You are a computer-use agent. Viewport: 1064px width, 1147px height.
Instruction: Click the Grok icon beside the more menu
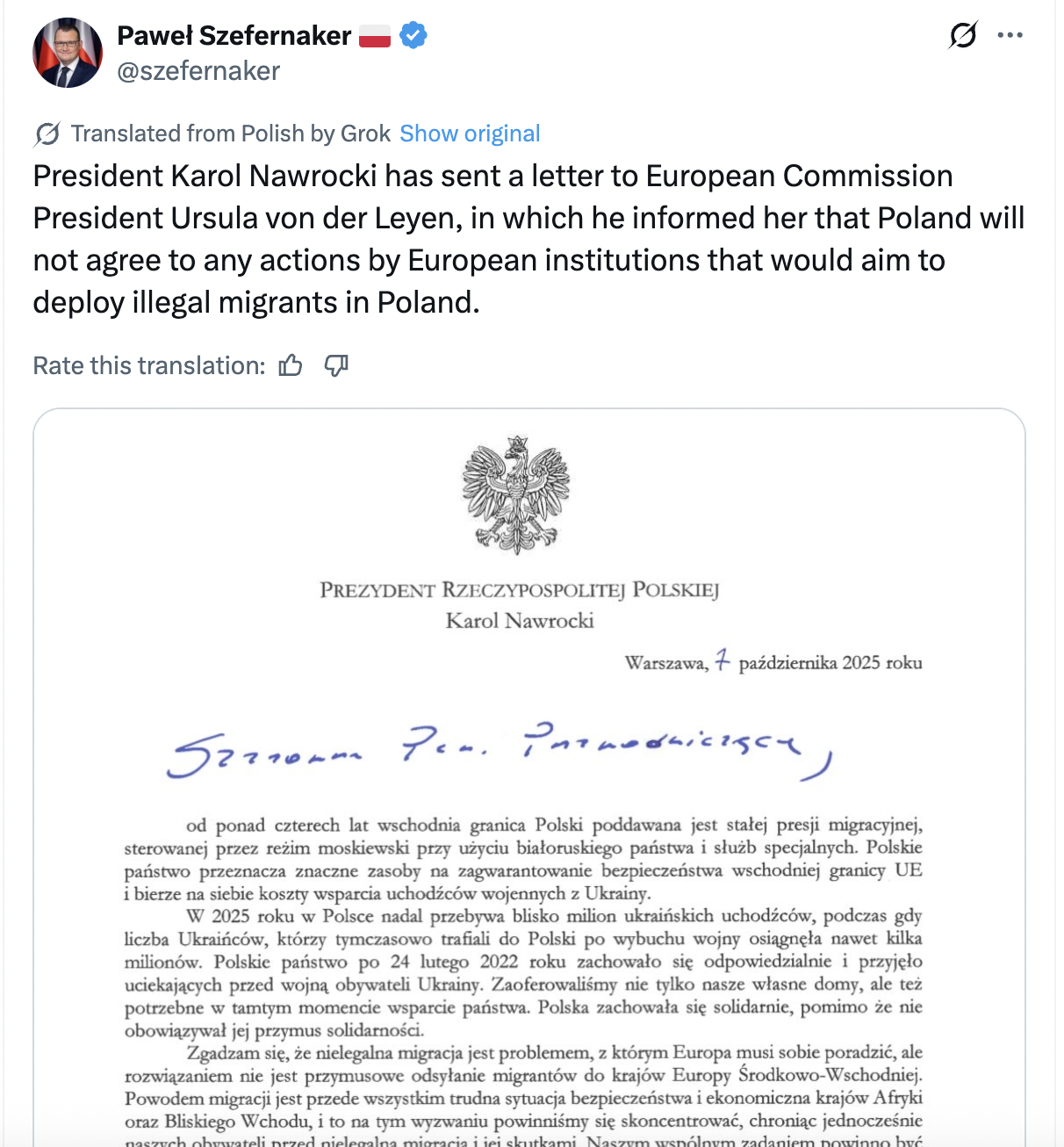tap(963, 35)
